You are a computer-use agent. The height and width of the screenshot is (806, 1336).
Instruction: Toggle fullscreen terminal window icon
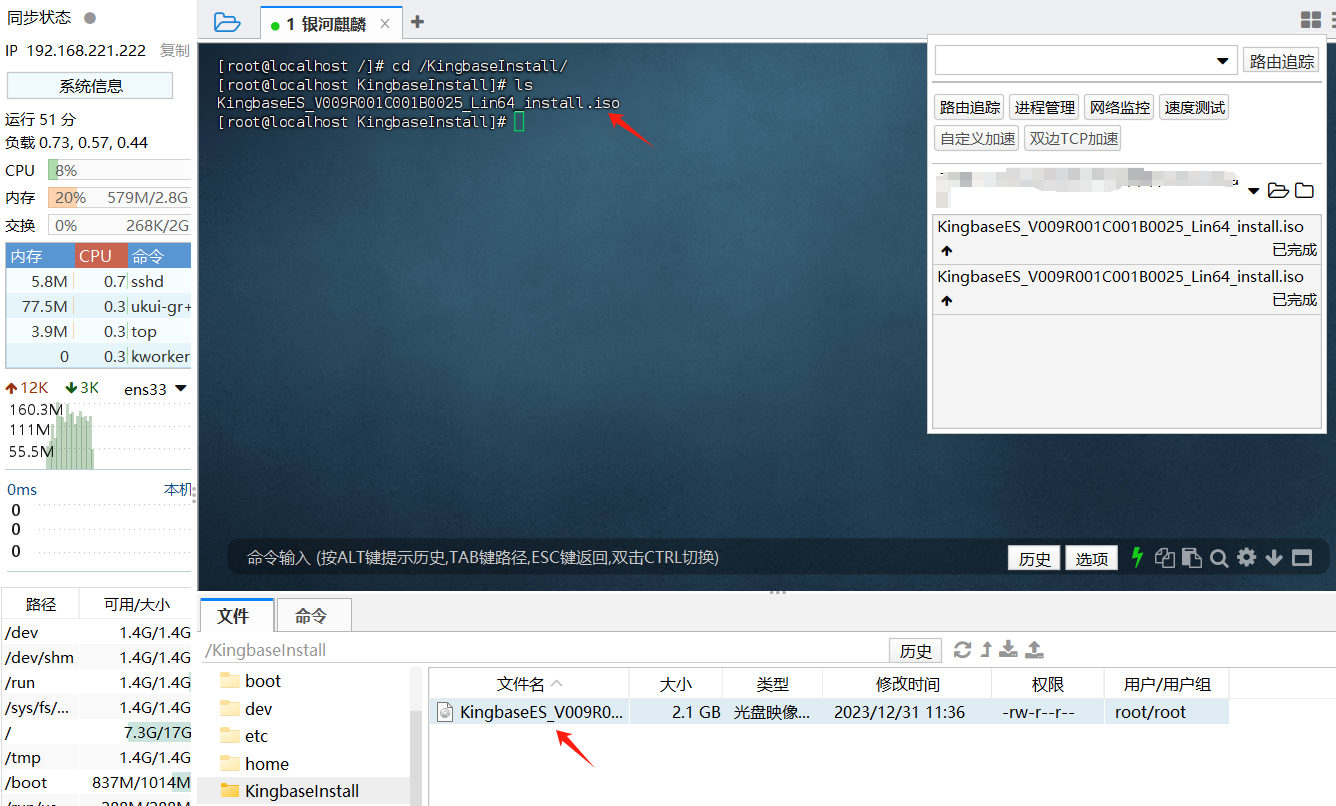1301,558
